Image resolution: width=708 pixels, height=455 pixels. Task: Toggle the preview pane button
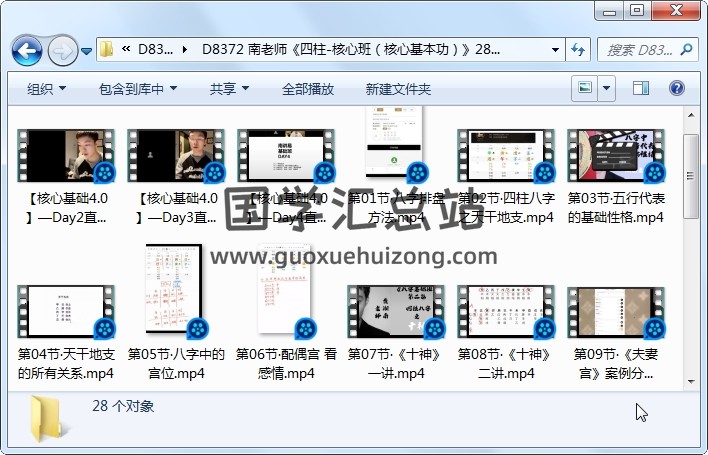[640, 89]
